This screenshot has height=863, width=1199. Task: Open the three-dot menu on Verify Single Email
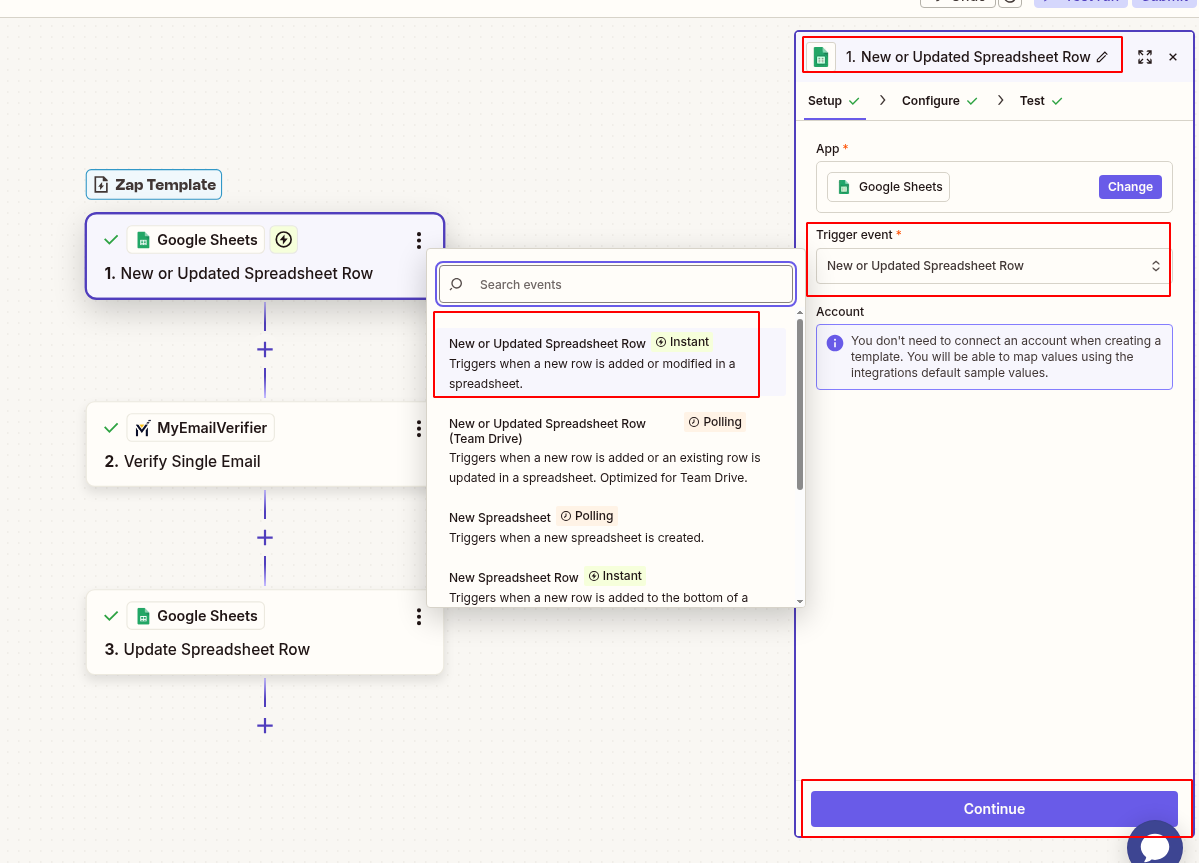pos(418,428)
